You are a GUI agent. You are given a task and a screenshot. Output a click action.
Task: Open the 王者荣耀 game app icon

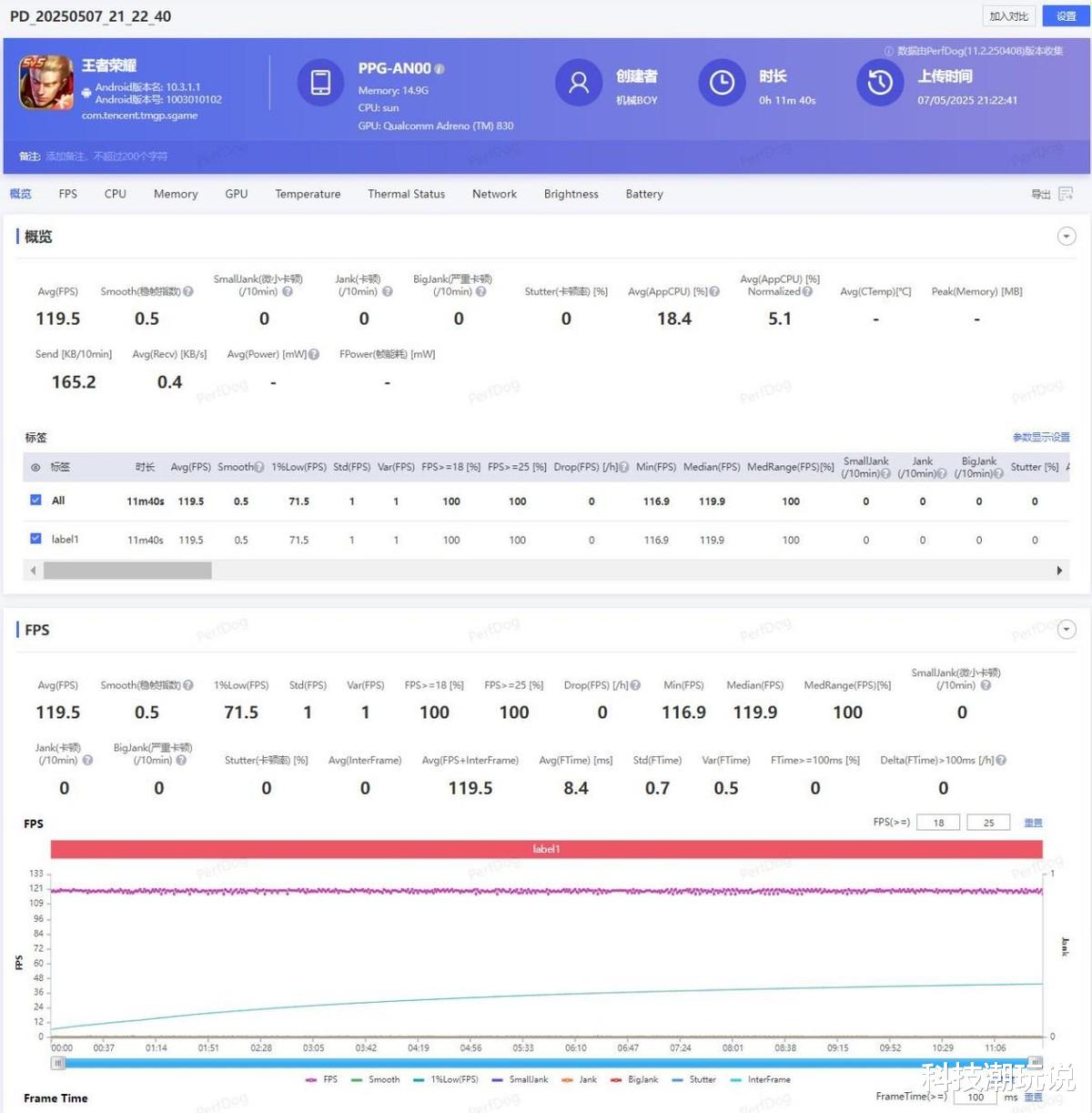coord(46,82)
